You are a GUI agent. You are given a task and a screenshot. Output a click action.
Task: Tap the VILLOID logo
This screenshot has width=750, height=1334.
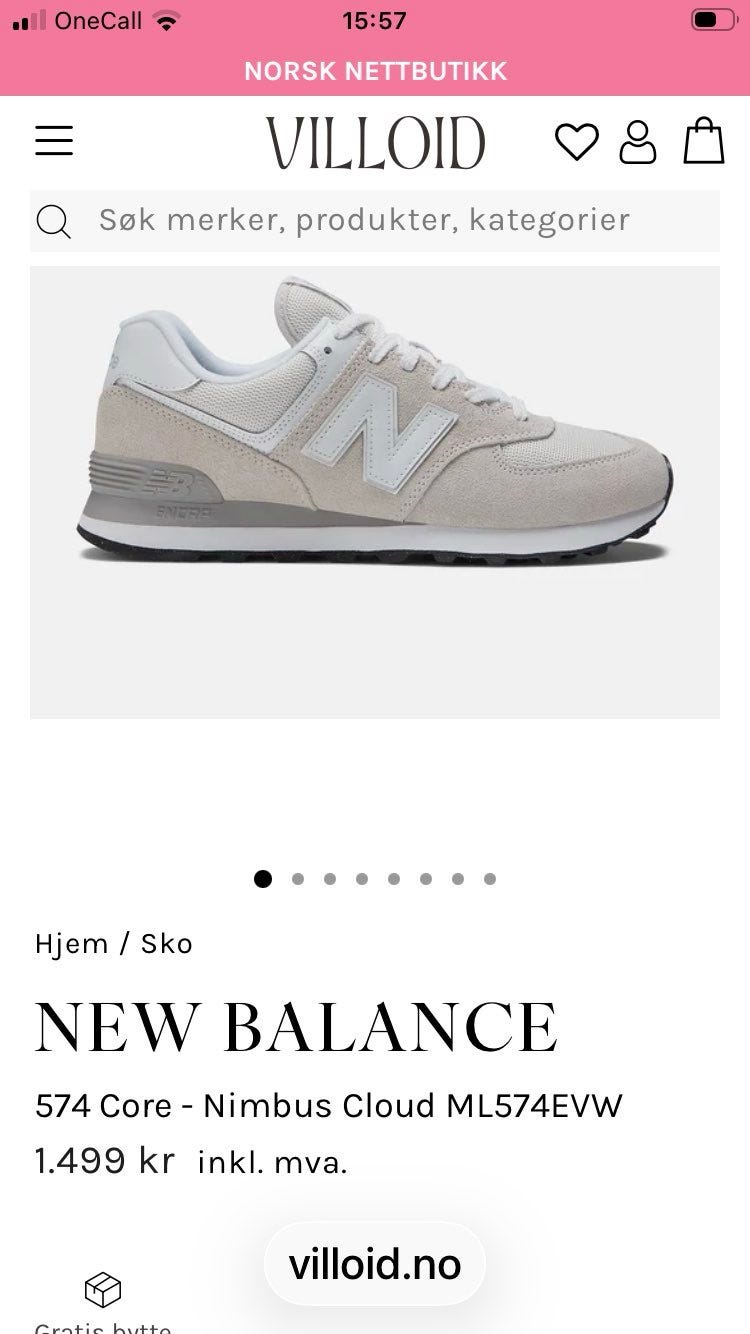coord(376,143)
